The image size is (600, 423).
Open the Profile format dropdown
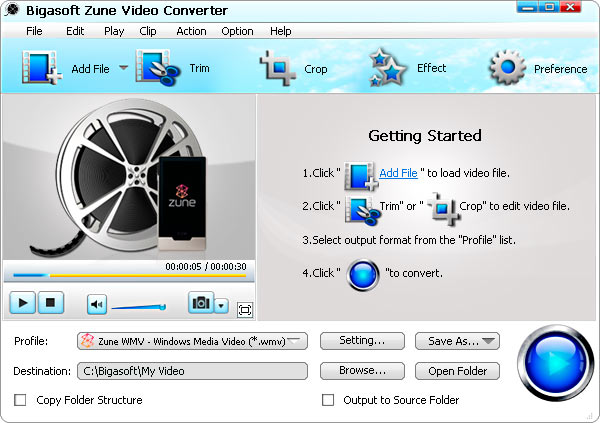[192, 341]
